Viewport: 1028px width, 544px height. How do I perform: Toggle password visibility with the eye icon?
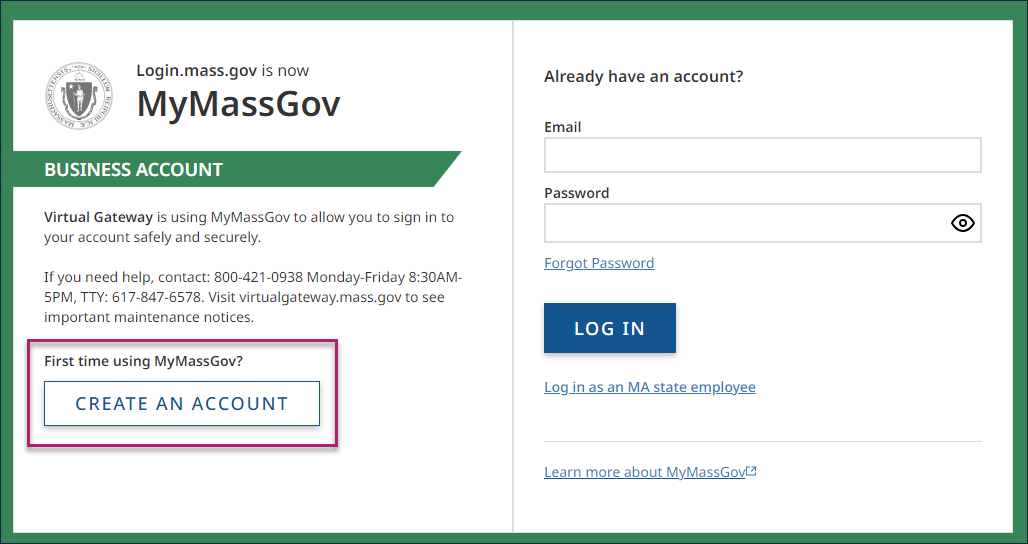tap(962, 223)
